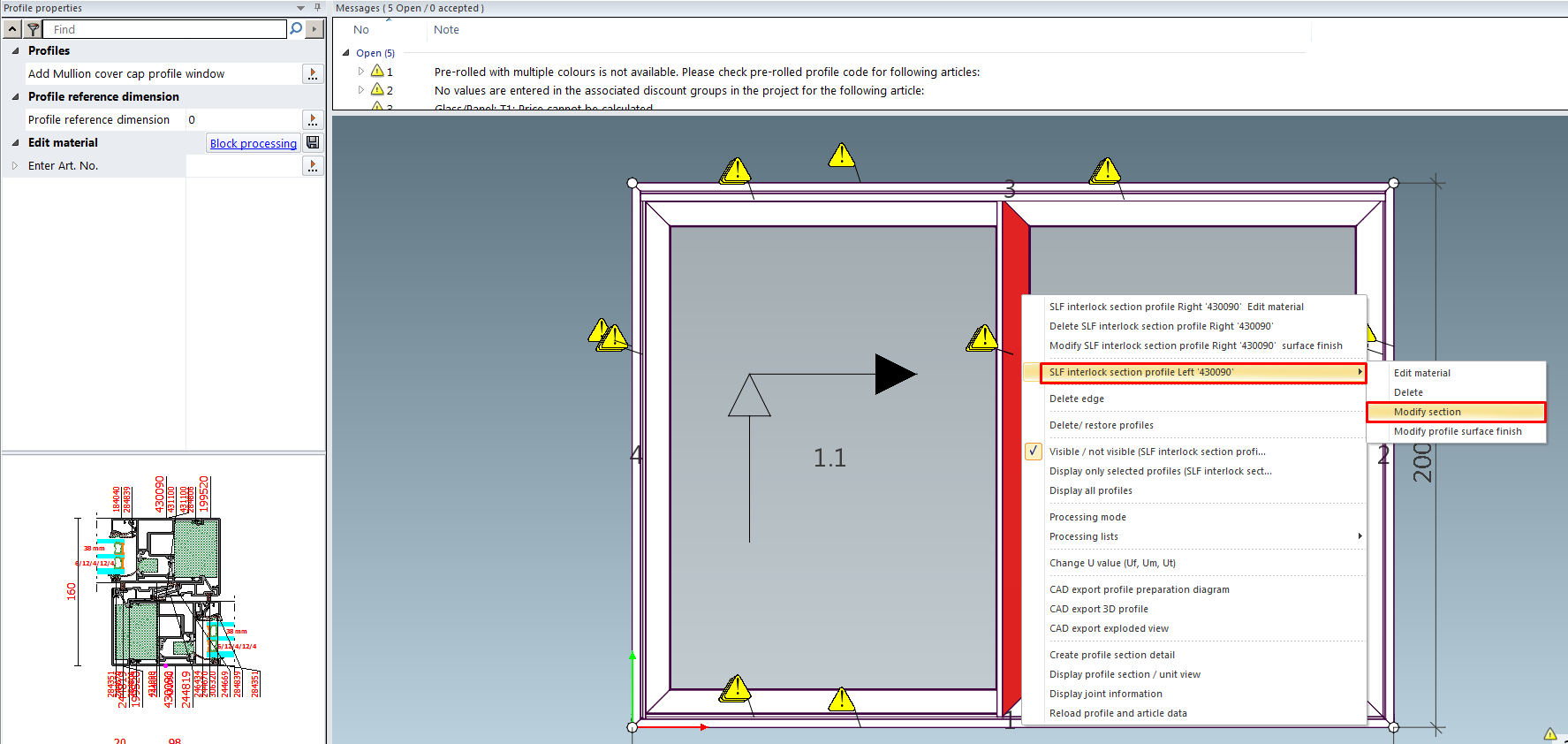Image resolution: width=1568 pixels, height=744 pixels.
Task: Collapse the Profiles section
Action: pyautogui.click(x=15, y=51)
